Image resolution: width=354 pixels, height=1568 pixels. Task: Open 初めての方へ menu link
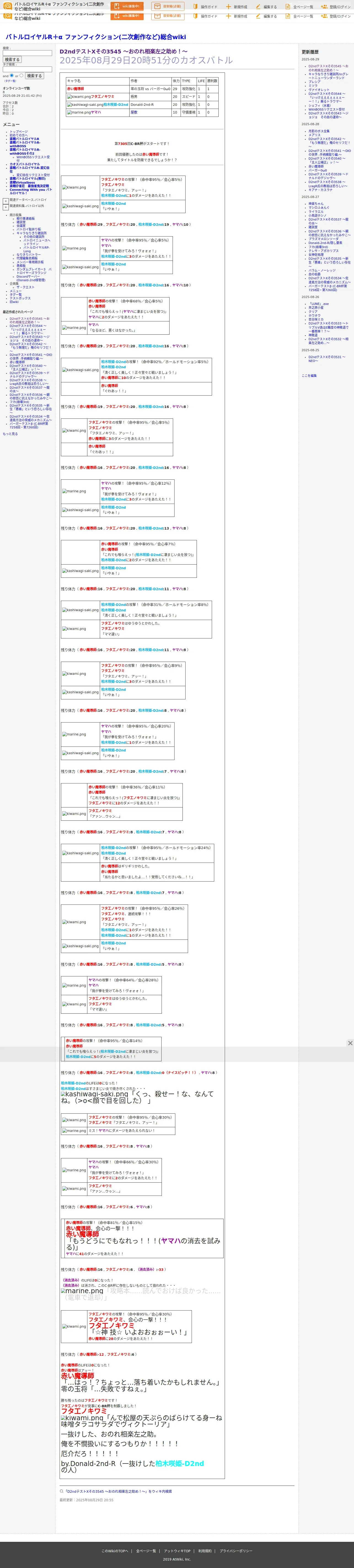pos(18,135)
